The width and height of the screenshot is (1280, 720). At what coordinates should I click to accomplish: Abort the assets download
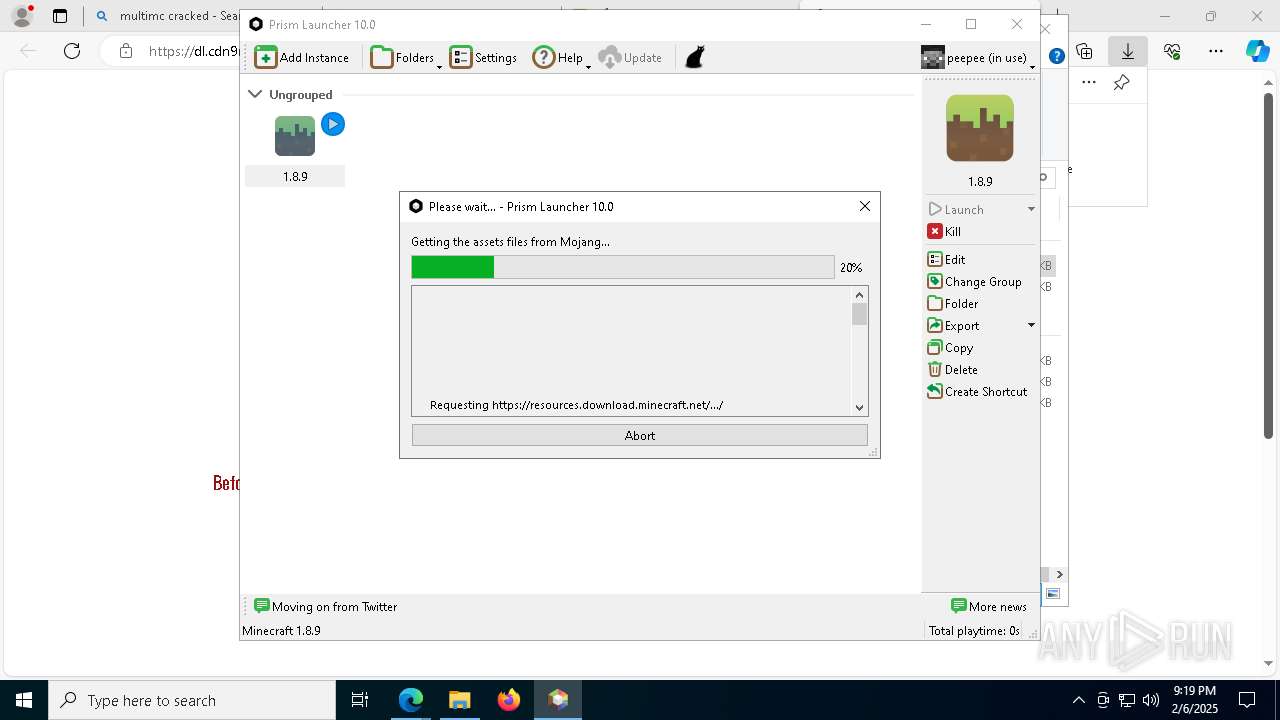(640, 435)
